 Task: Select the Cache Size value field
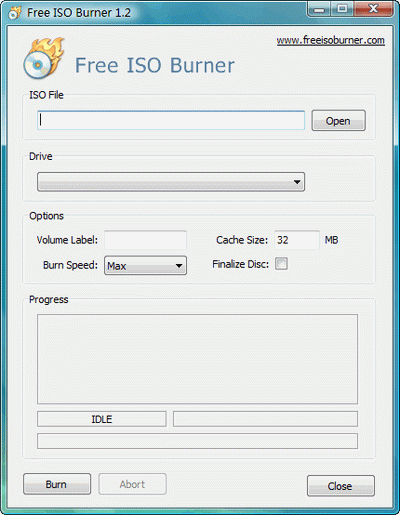click(297, 240)
